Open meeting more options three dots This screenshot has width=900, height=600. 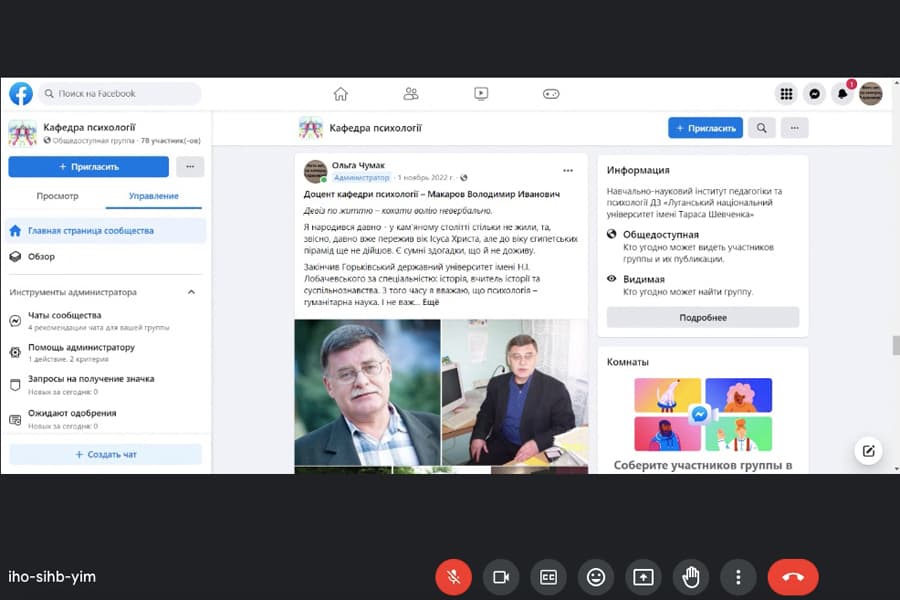pyautogui.click(x=738, y=577)
